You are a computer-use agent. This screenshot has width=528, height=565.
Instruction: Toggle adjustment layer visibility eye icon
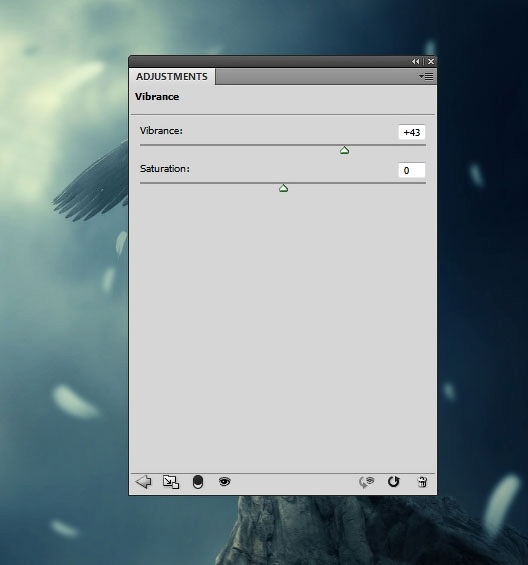click(225, 481)
